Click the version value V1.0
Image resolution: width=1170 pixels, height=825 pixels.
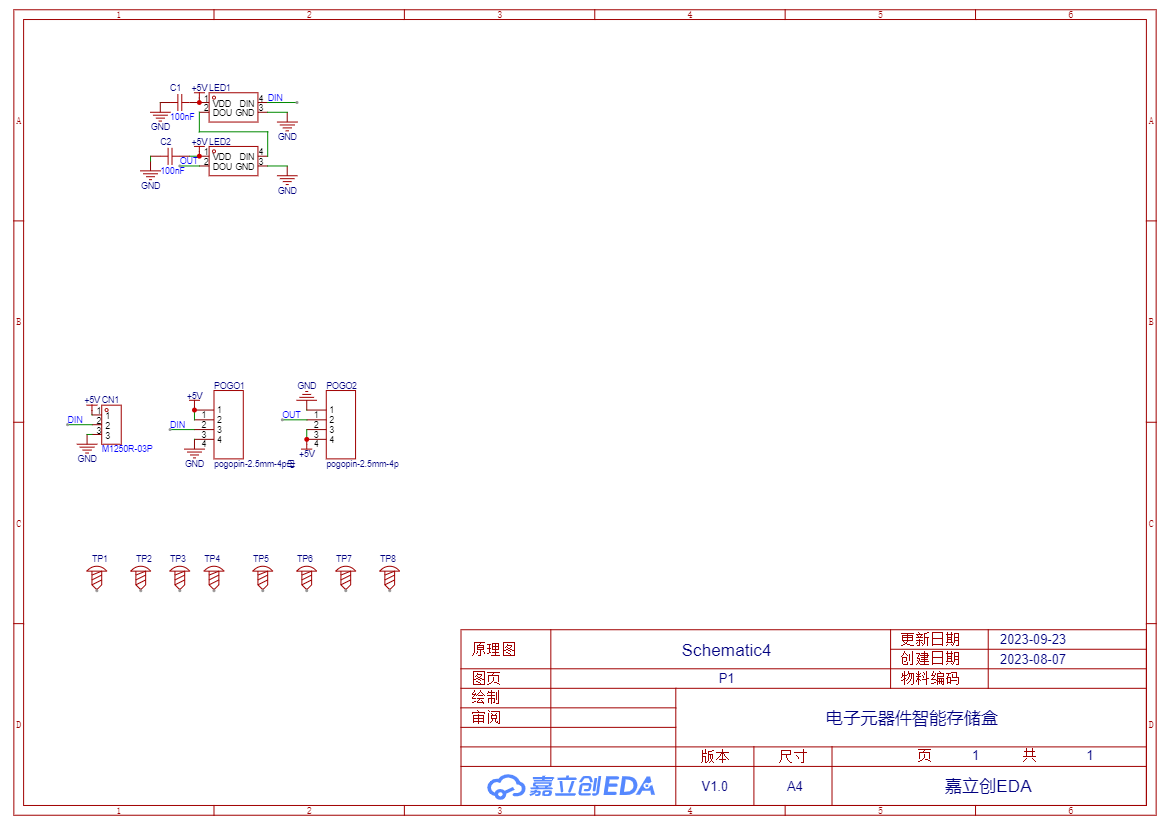click(714, 786)
